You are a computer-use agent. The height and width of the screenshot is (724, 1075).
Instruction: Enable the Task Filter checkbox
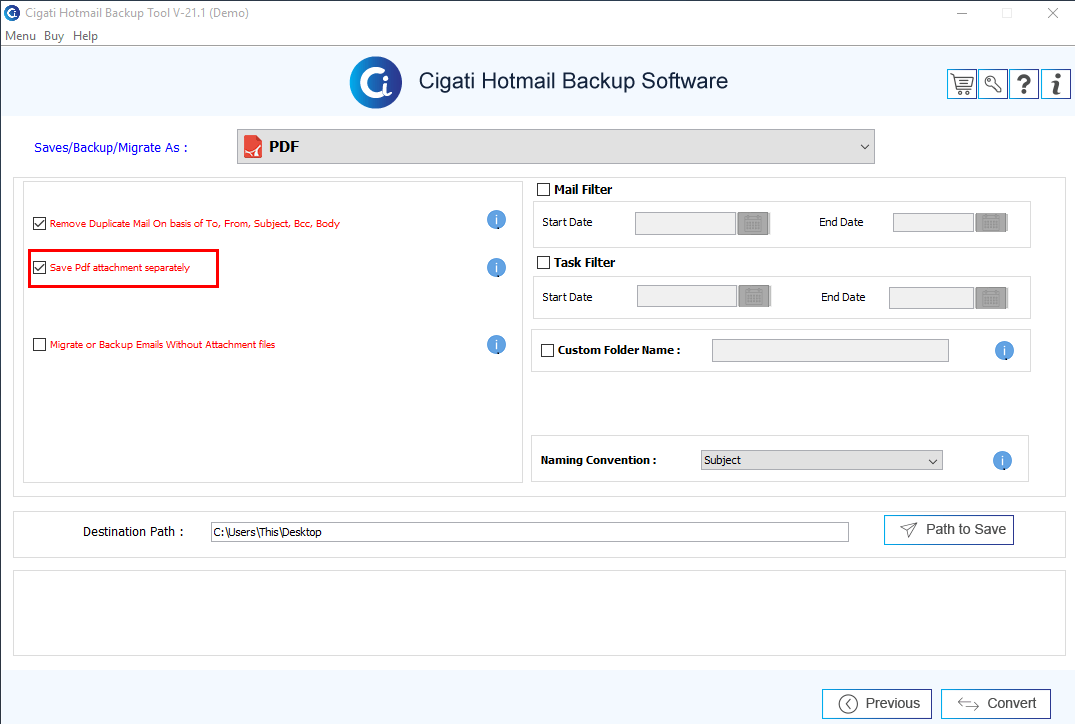pos(544,263)
